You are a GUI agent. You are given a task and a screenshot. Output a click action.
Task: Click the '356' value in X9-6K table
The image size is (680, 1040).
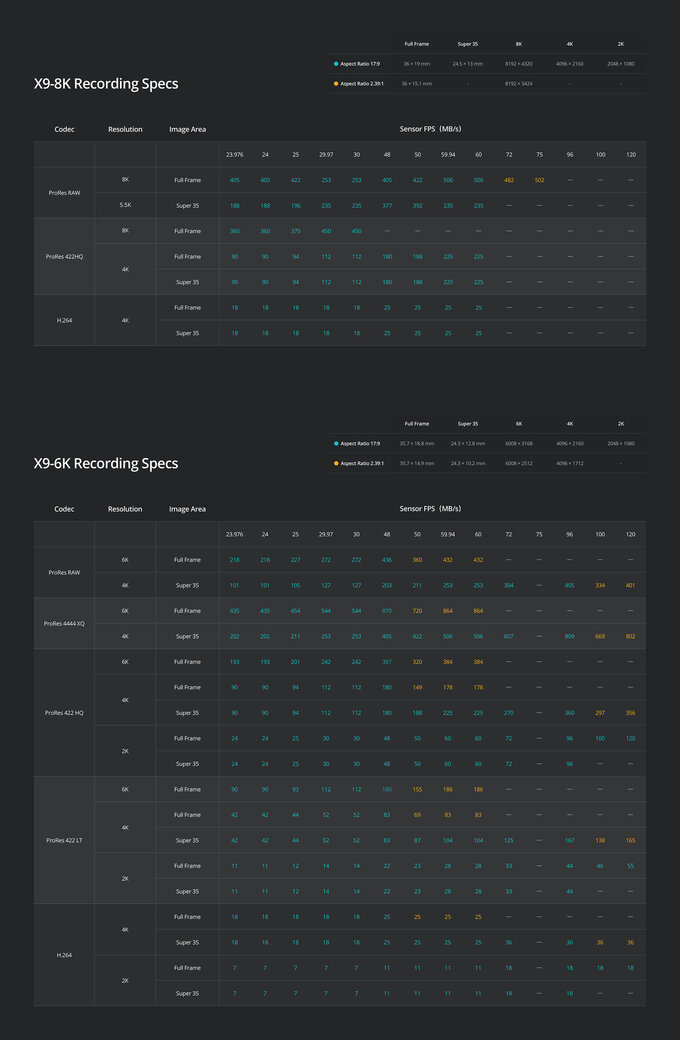(630, 713)
